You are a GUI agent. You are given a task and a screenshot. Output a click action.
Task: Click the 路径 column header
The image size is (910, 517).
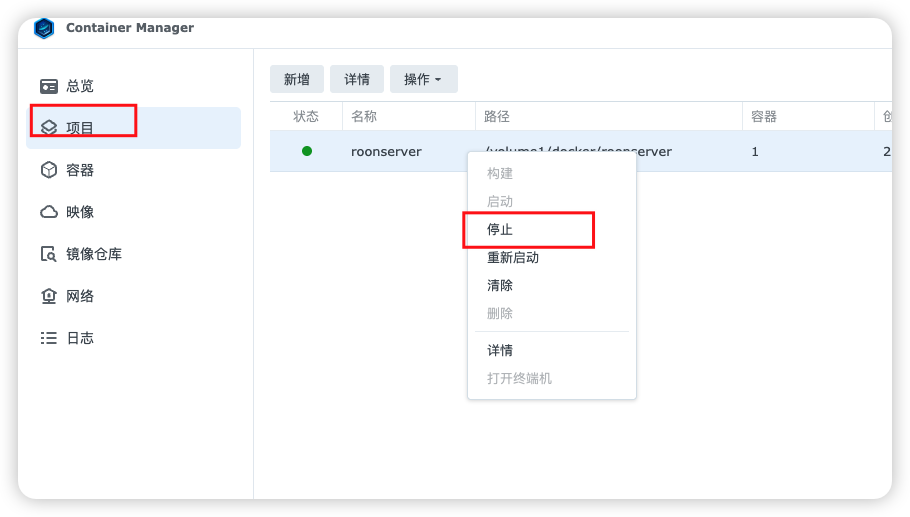(x=497, y=116)
